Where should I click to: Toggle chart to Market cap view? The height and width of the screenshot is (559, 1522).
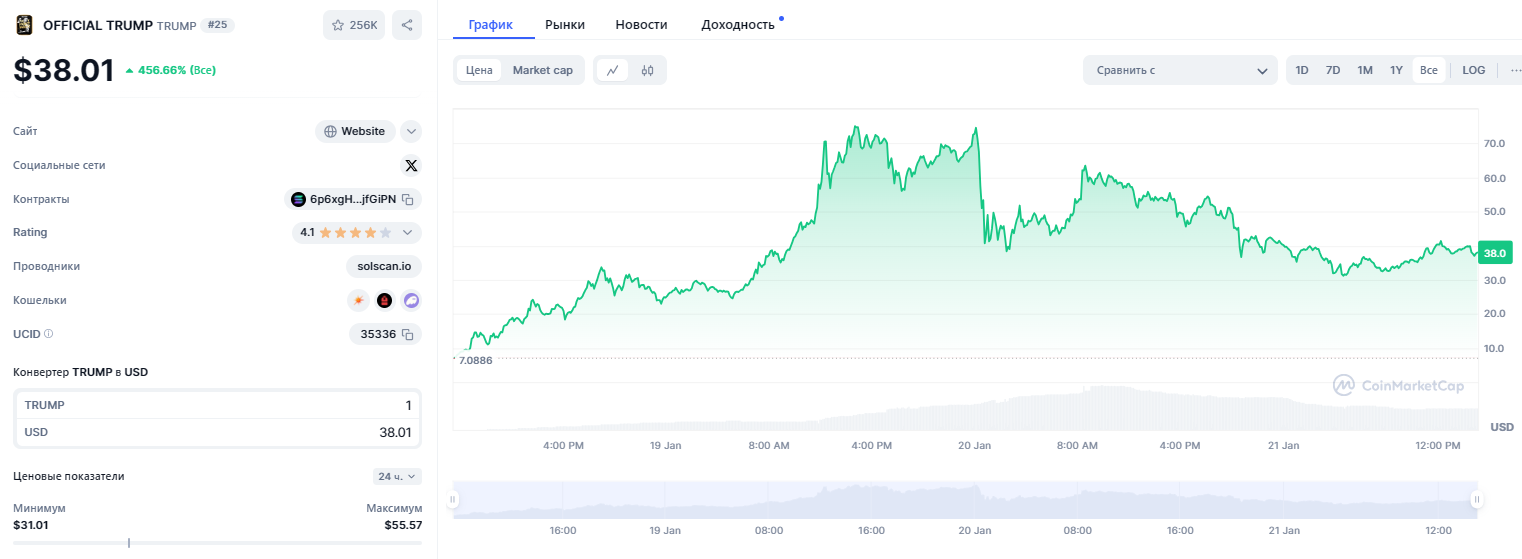click(x=542, y=70)
